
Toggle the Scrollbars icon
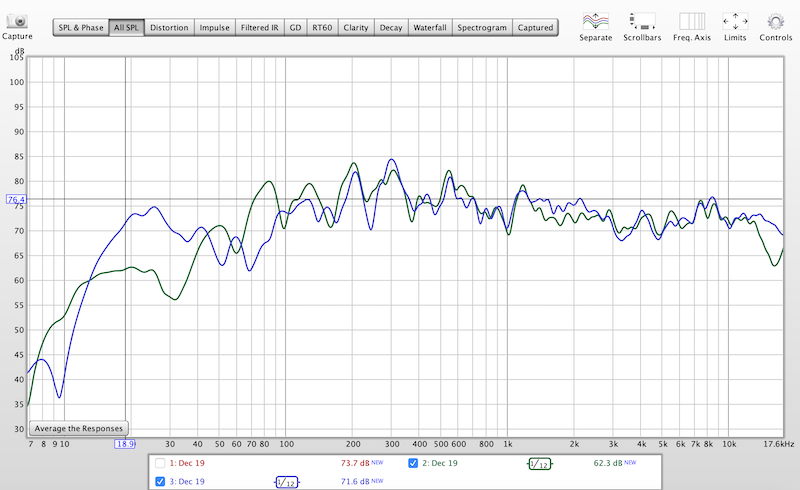[640, 19]
